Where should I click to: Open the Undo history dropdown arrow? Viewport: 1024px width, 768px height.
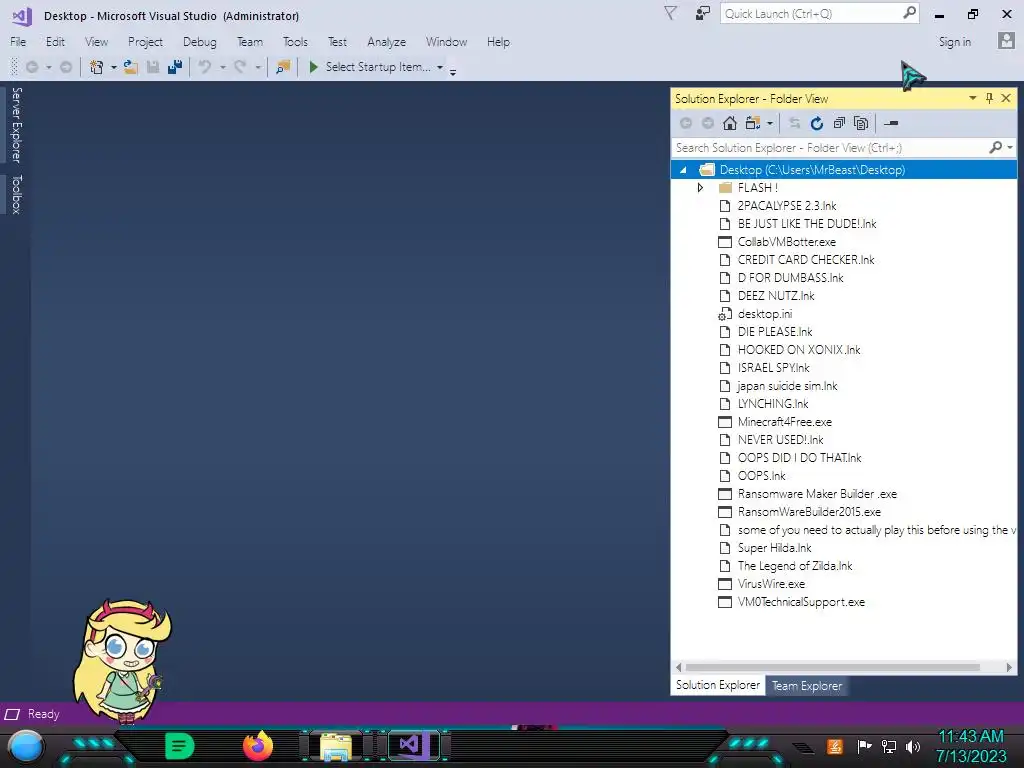(223, 67)
